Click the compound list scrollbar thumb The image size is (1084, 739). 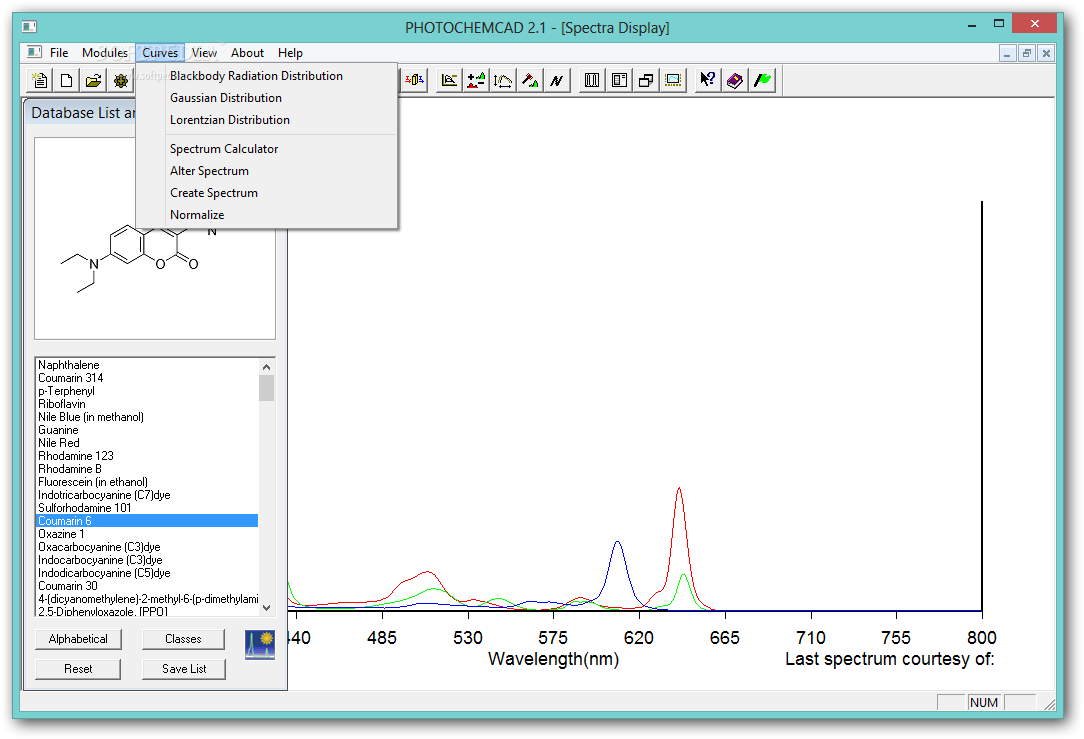pyautogui.click(x=267, y=388)
